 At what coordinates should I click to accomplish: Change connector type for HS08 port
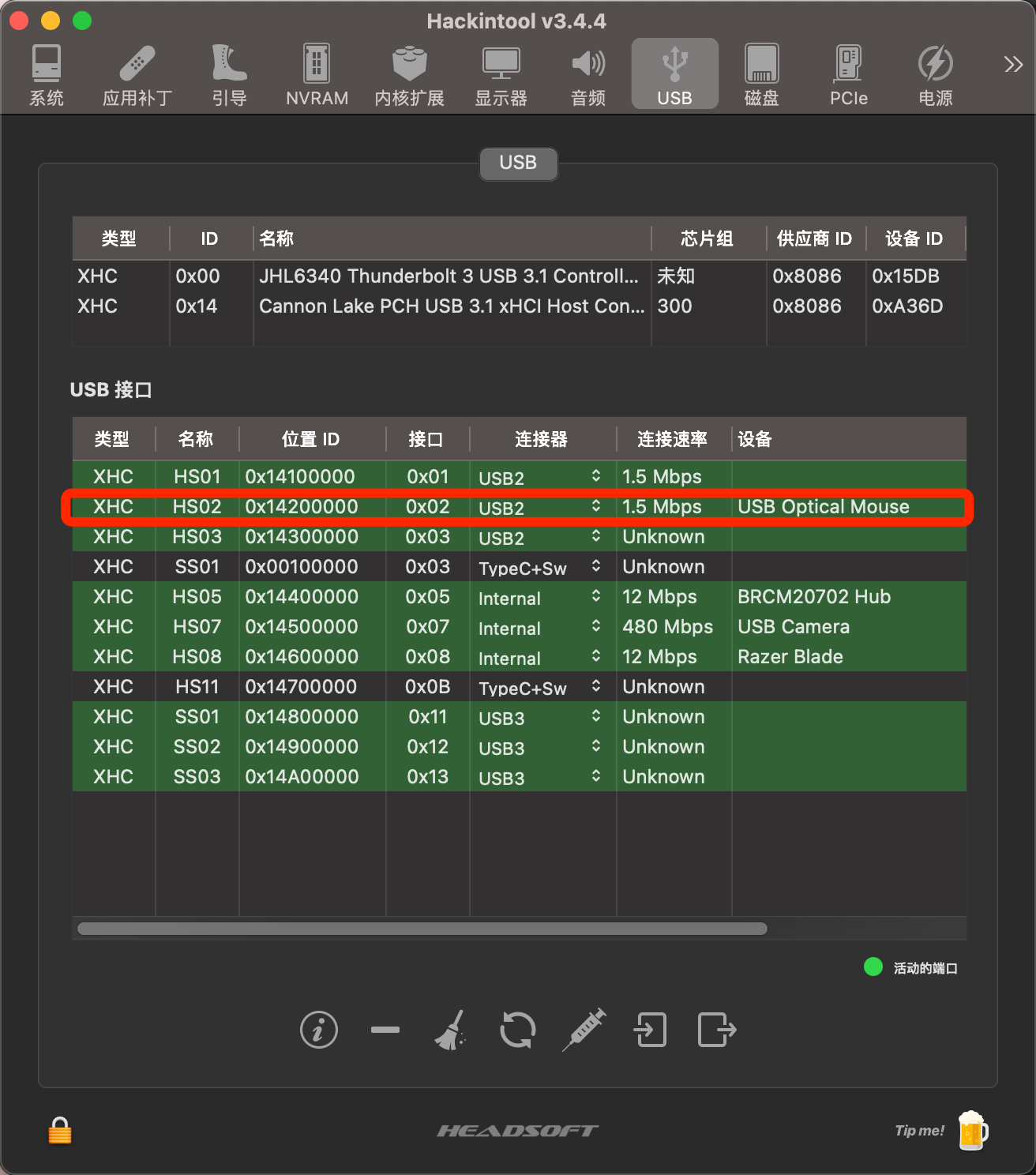point(542,657)
